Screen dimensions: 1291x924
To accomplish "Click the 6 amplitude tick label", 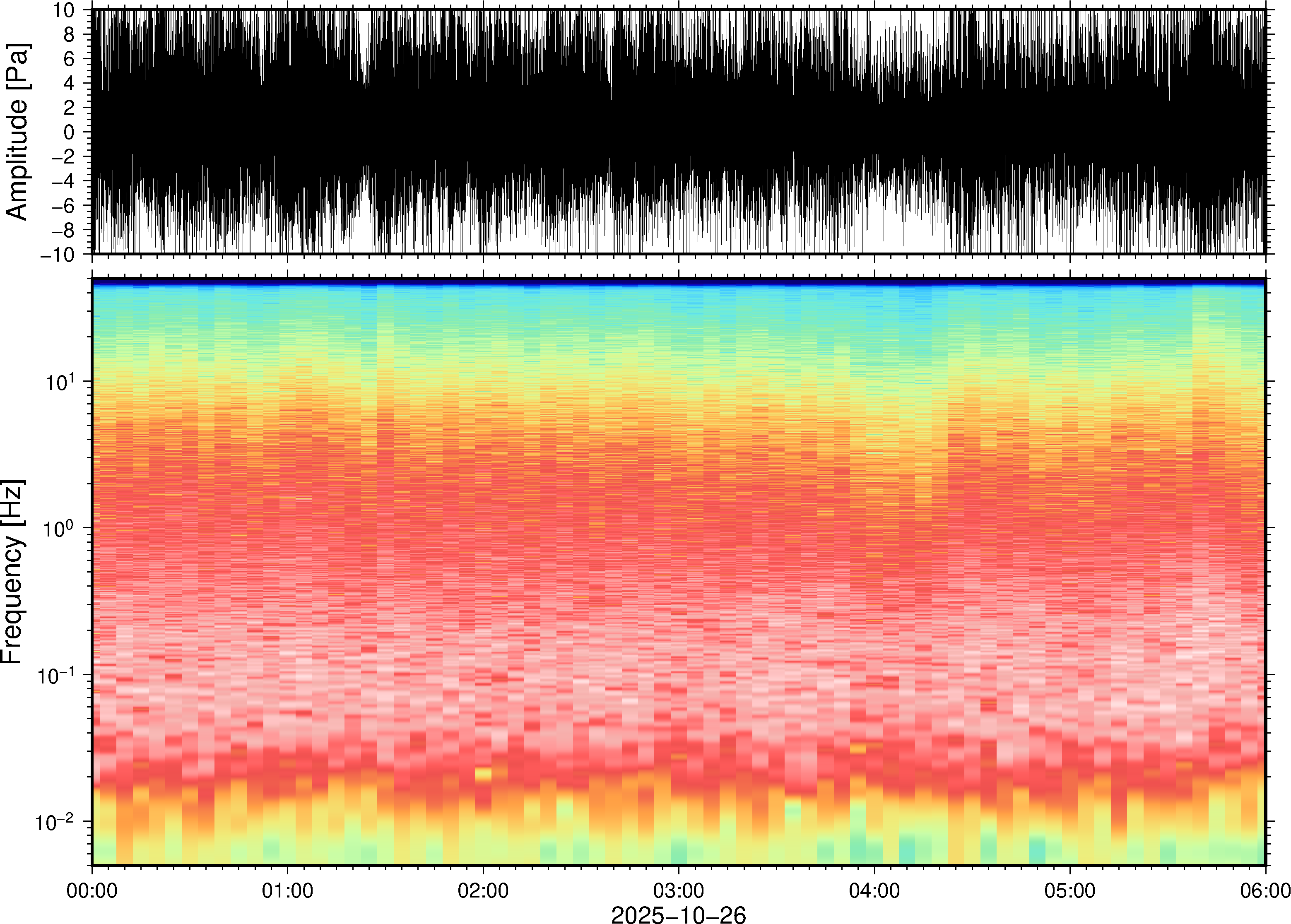I will [x=70, y=59].
